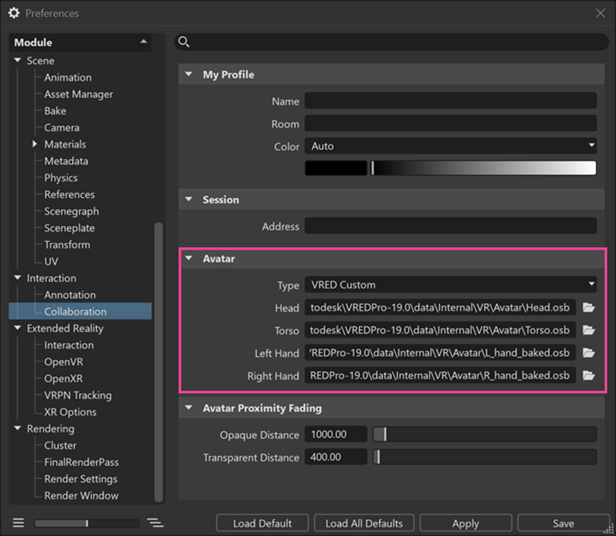This screenshot has width=616, height=536.
Task: Collapse the Extended Reality tree group
Action: [18, 328]
